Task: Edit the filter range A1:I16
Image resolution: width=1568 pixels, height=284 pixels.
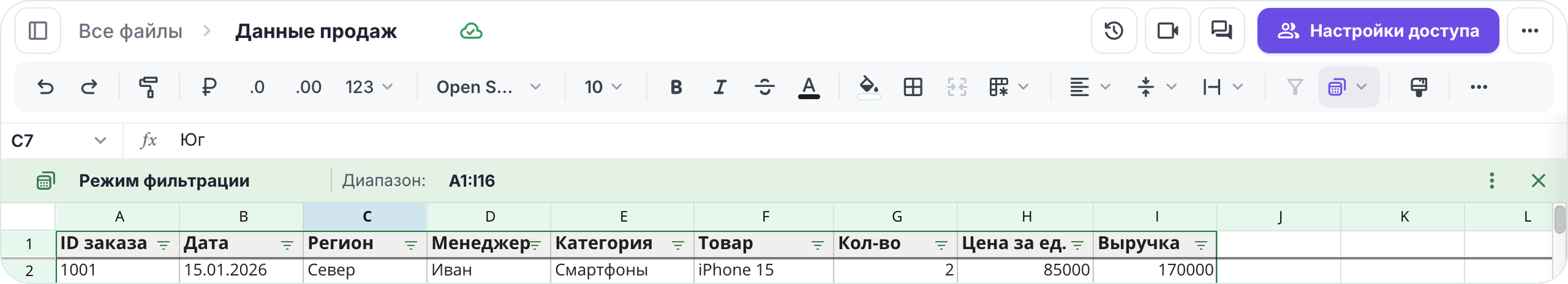Action: (x=472, y=181)
